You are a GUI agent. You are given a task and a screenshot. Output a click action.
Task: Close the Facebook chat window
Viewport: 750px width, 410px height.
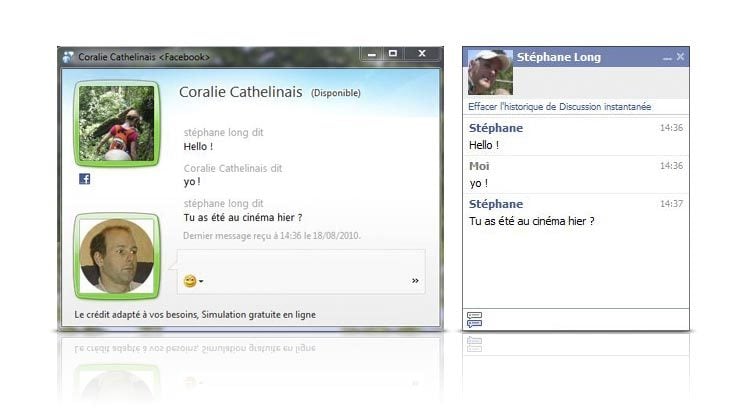point(680,57)
